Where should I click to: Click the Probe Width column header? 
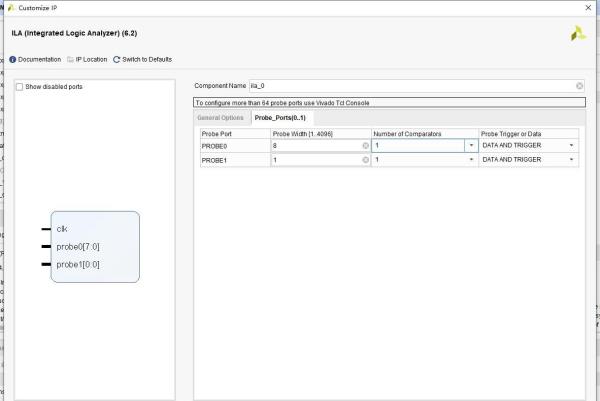(321, 134)
